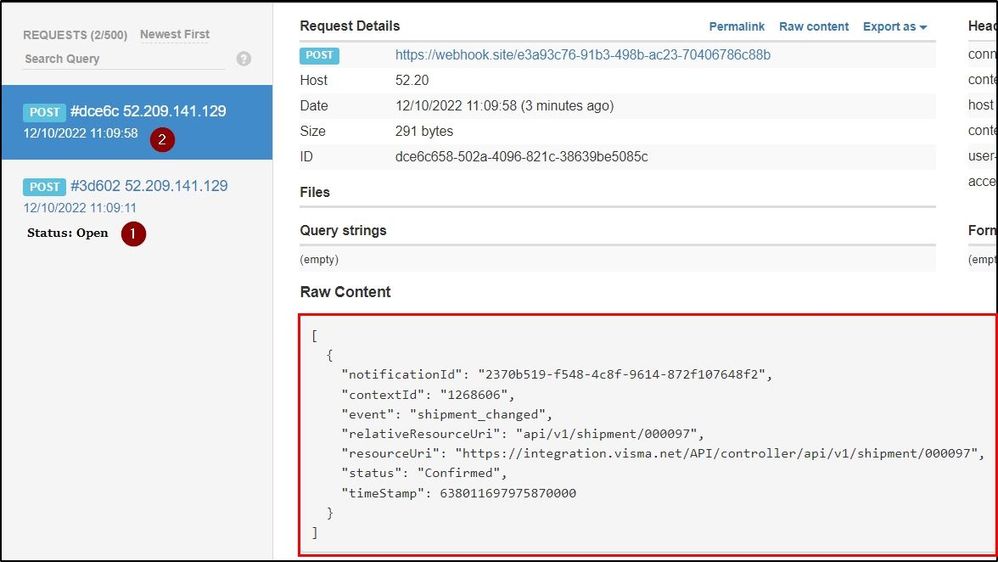Image resolution: width=998 pixels, height=562 pixels.
Task: Select request #3d602 from 52.209.141.129
Action: (x=148, y=186)
